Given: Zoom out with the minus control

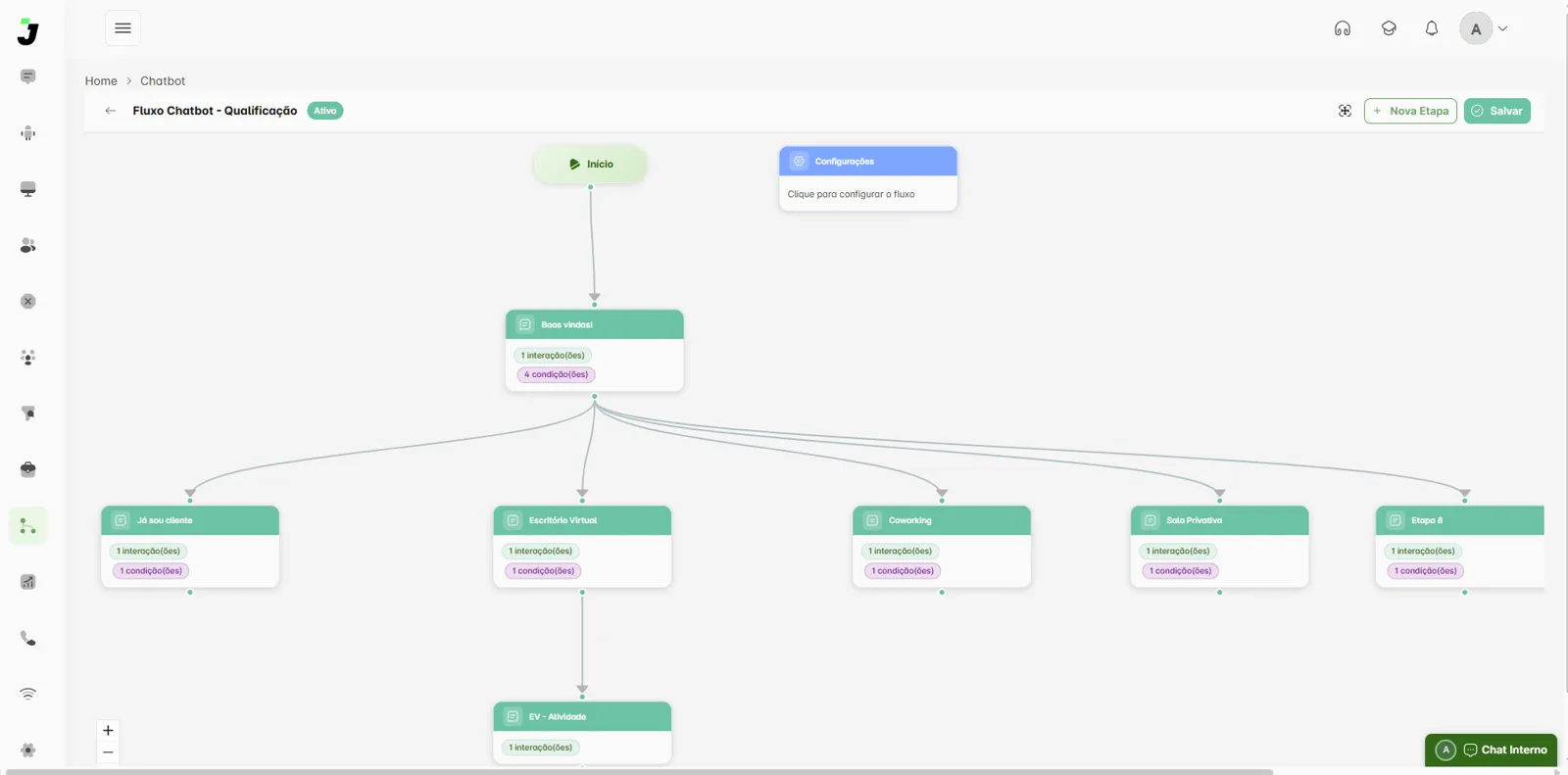Looking at the screenshot, I should [108, 752].
